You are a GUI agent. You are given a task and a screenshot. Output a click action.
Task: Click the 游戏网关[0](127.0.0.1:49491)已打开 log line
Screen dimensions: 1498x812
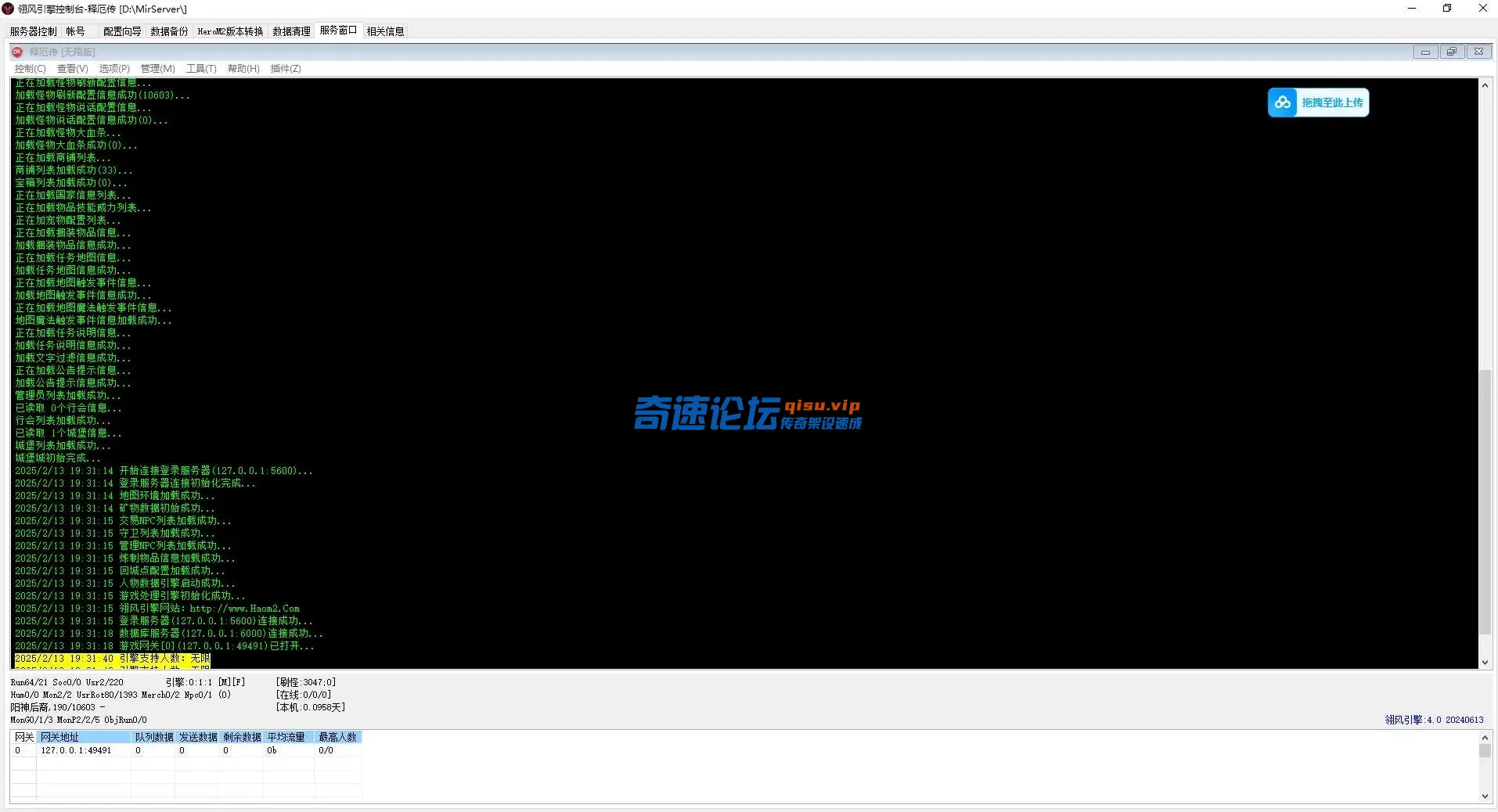point(164,646)
